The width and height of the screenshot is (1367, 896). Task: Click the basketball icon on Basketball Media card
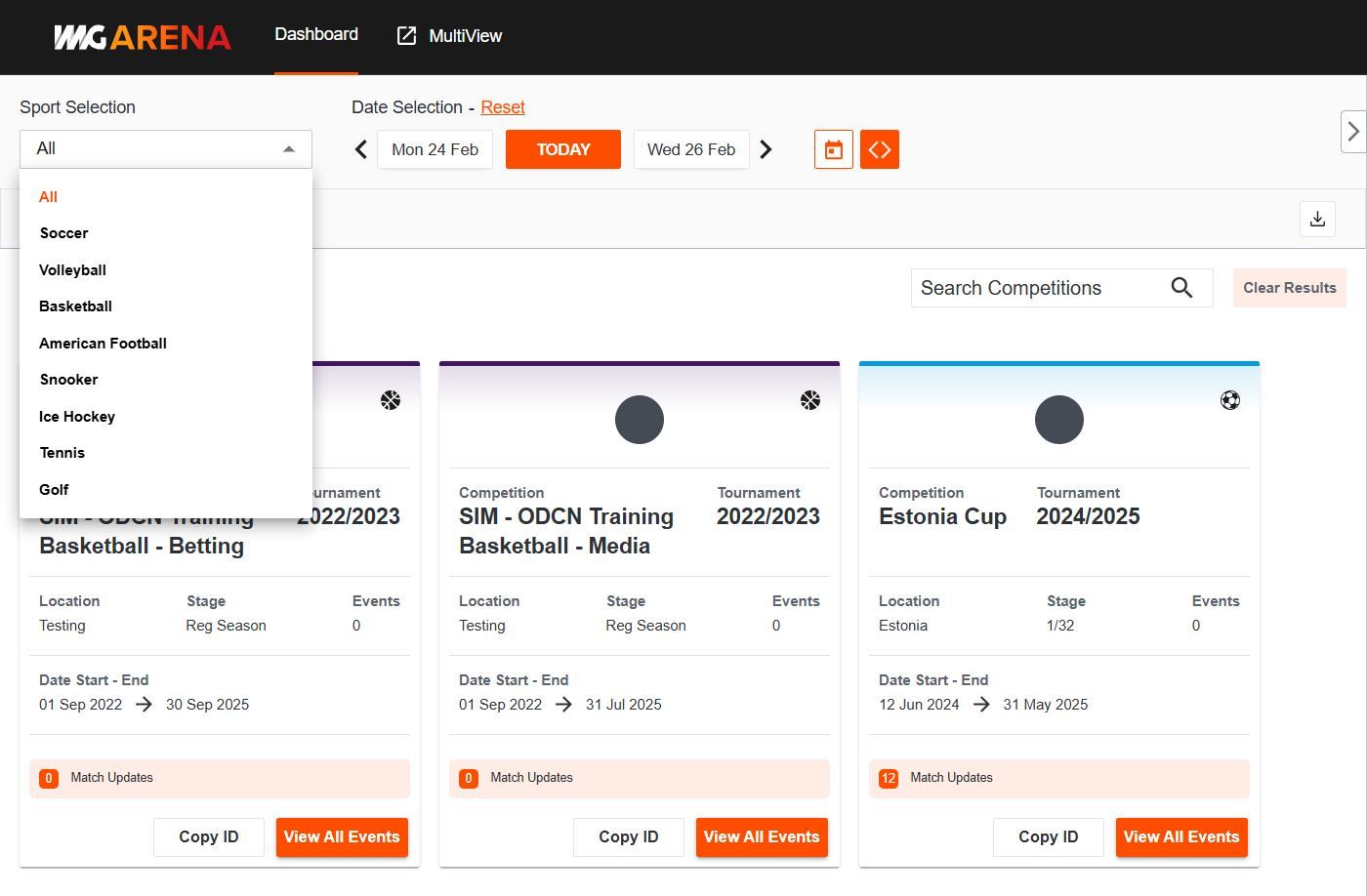click(809, 400)
